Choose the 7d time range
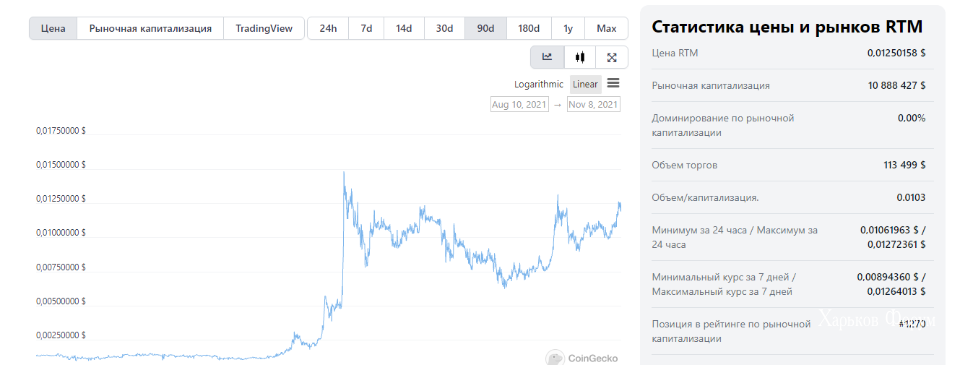The width and height of the screenshot is (960, 365). pos(366,28)
